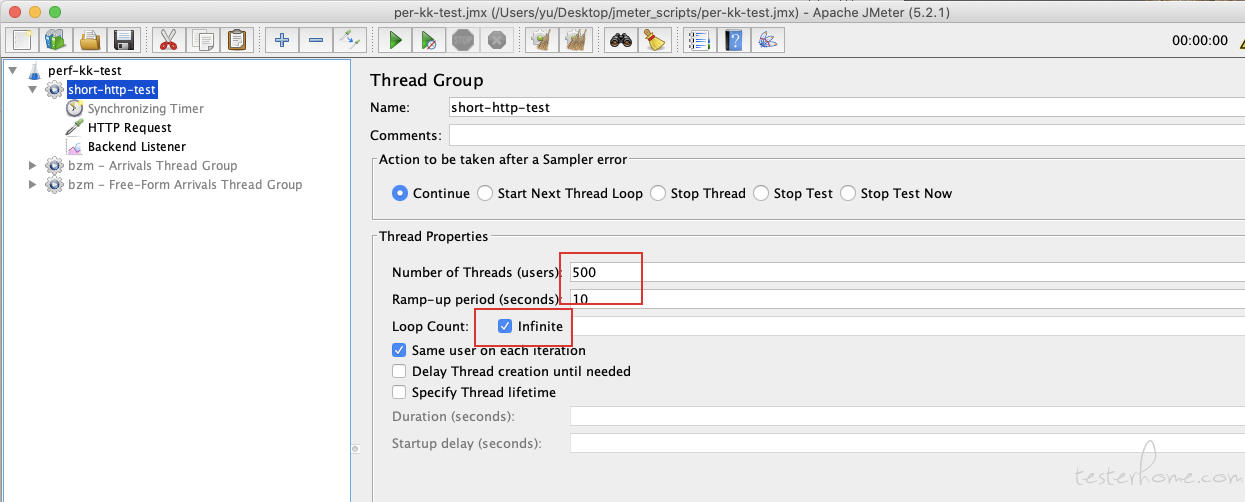The image size is (1245, 502).
Task: Save the test plan with floppy icon
Action: 124,40
